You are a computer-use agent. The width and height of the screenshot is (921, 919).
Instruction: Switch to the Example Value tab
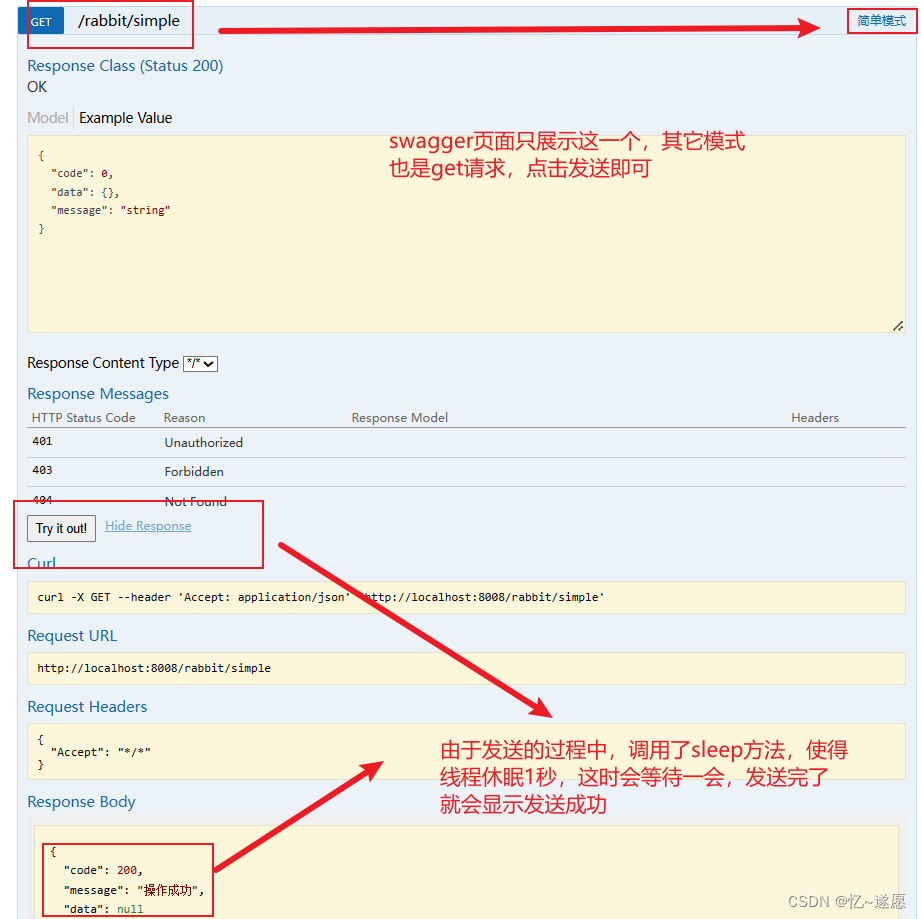(126, 118)
